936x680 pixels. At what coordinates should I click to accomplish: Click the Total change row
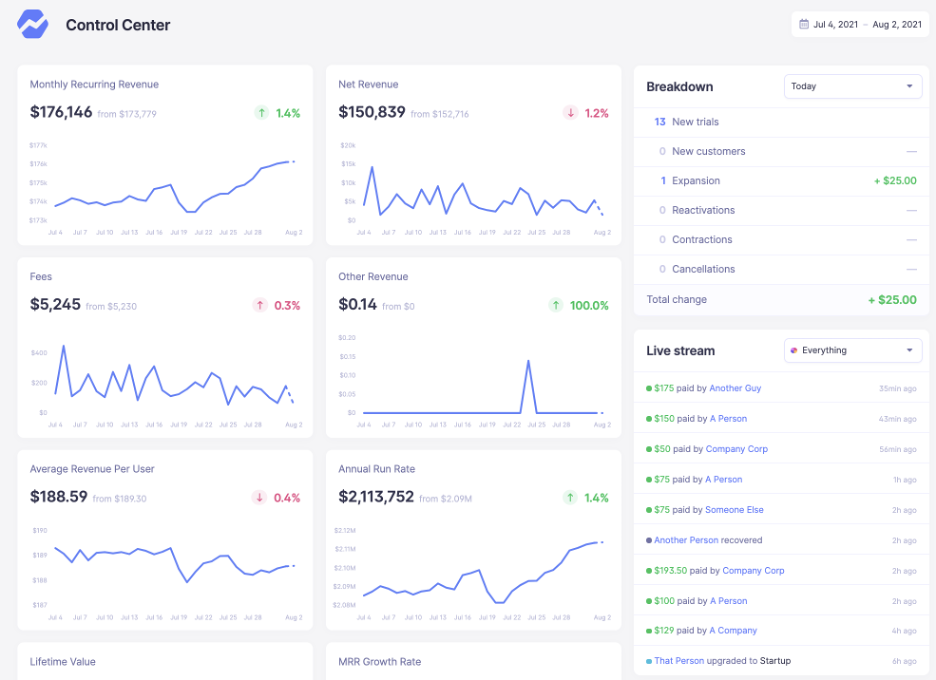click(780, 299)
